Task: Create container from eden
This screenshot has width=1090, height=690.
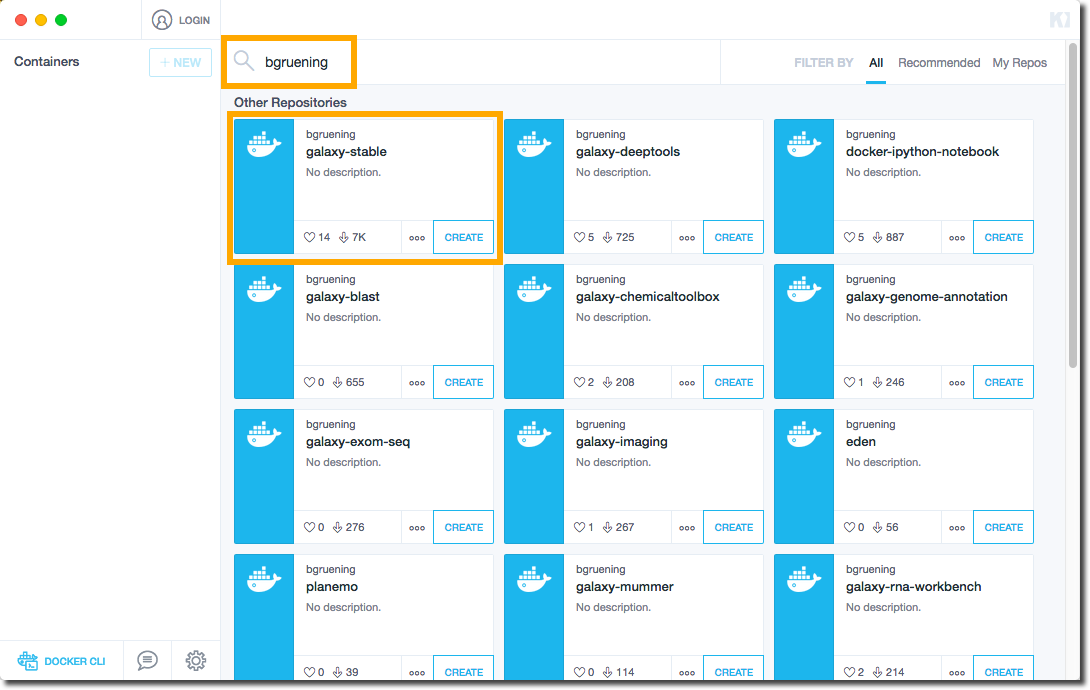Action: [x=1004, y=527]
